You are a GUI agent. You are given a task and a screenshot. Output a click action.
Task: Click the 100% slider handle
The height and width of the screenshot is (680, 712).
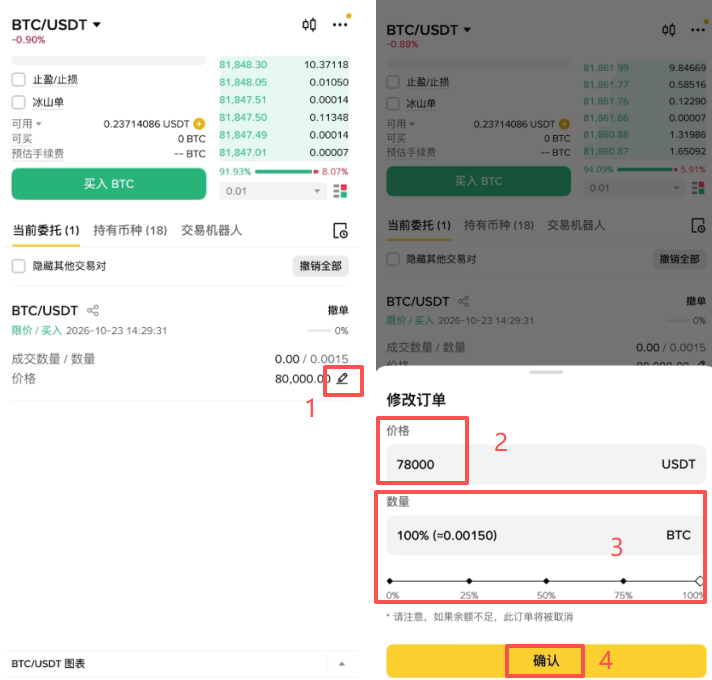(x=700, y=581)
